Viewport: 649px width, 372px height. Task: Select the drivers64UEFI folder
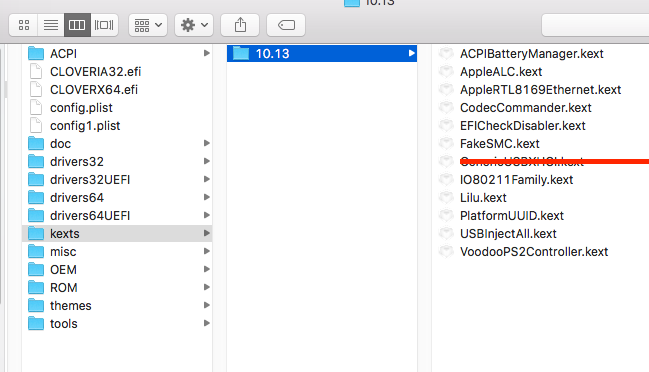[x=117, y=216]
